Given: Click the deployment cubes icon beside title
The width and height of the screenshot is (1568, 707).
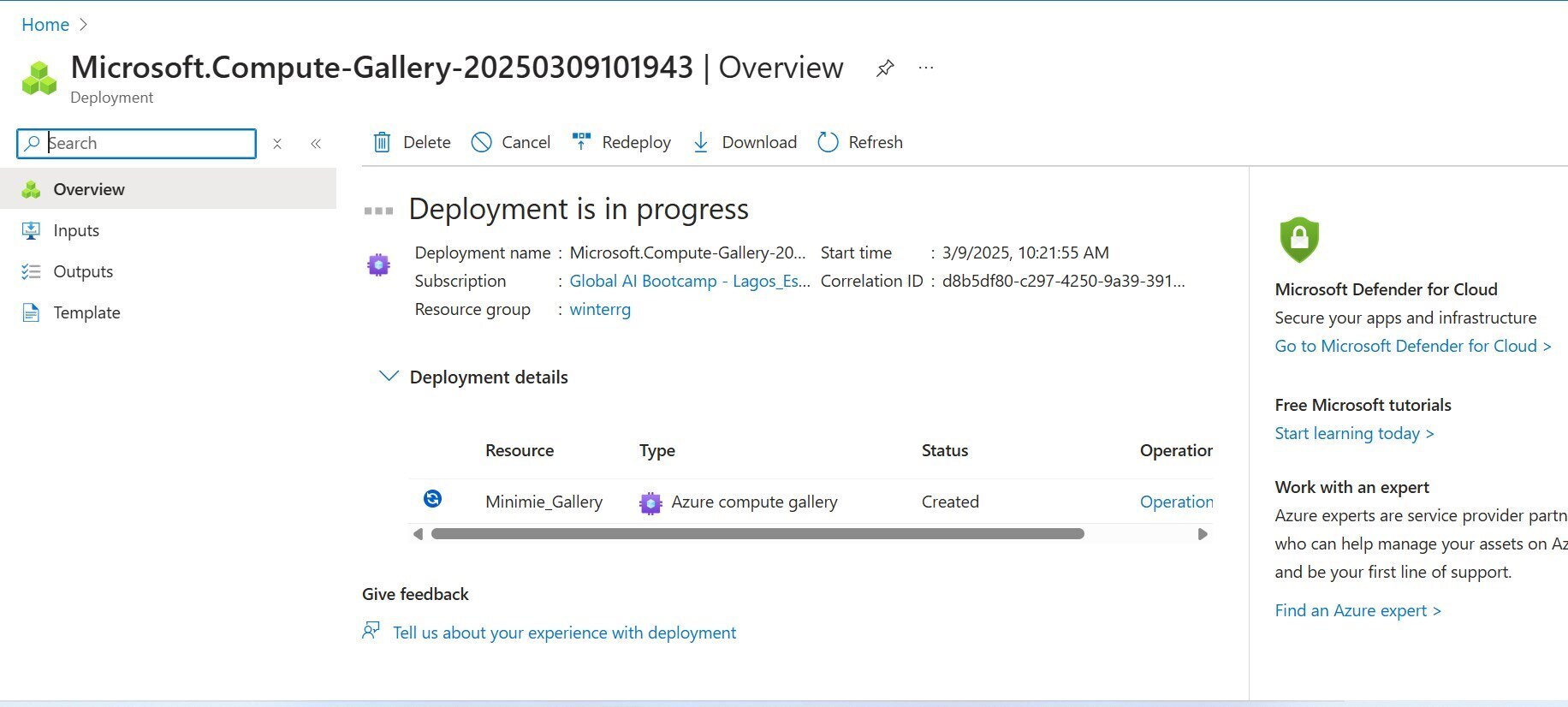Looking at the screenshot, I should coord(39,78).
